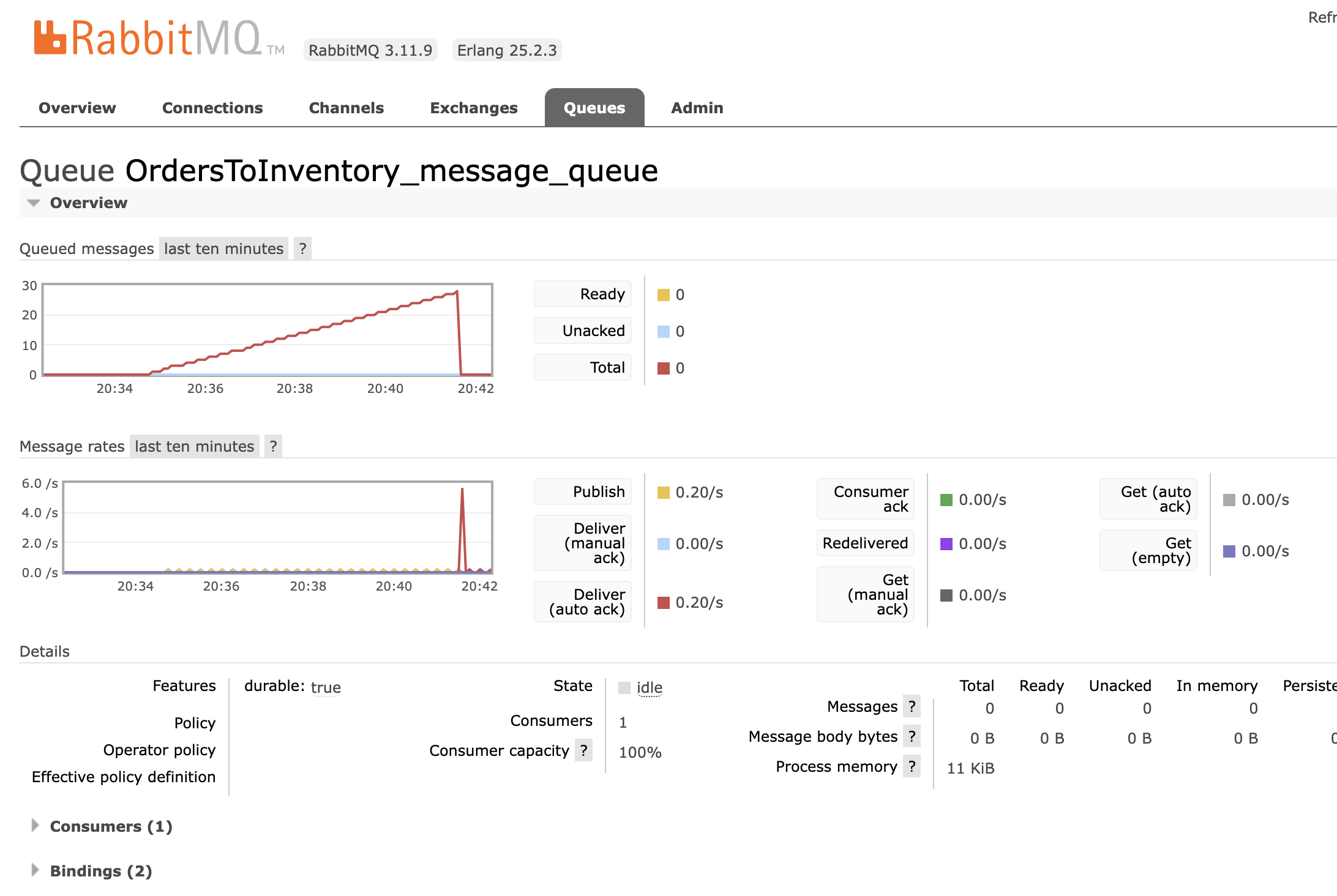Viewport: 1337px width, 896px height.
Task: Open the Channels tab
Action: (x=346, y=108)
